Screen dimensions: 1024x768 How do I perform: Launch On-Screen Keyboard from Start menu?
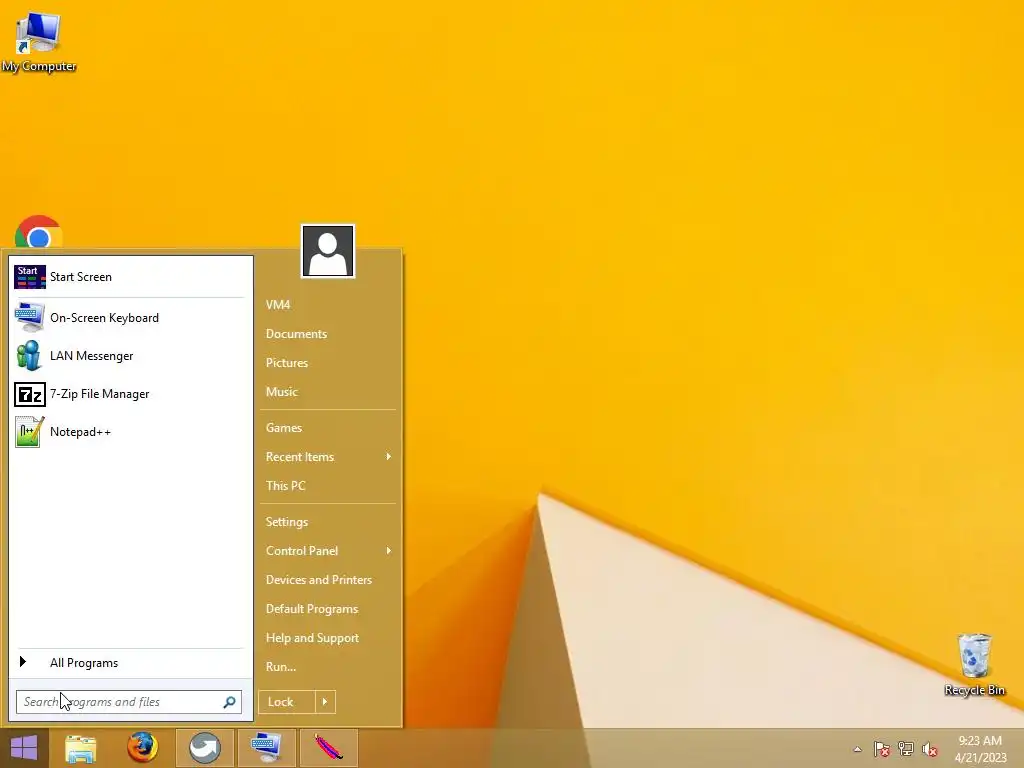coord(131,318)
